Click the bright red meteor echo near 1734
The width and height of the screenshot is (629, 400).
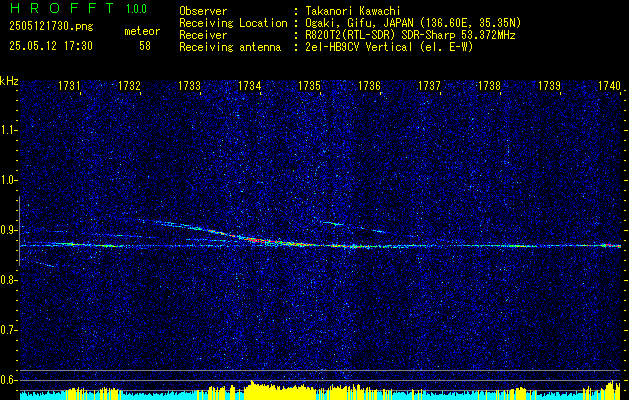[256, 240]
